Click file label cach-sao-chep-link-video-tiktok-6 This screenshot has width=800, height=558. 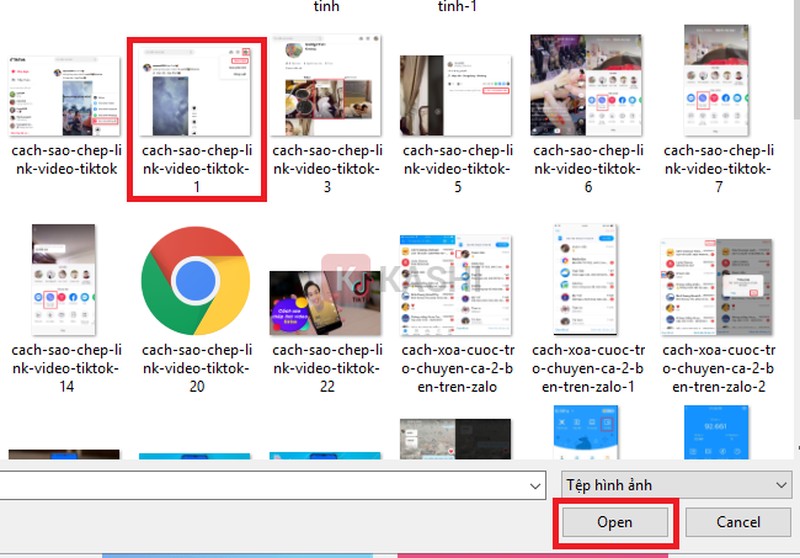(588, 169)
